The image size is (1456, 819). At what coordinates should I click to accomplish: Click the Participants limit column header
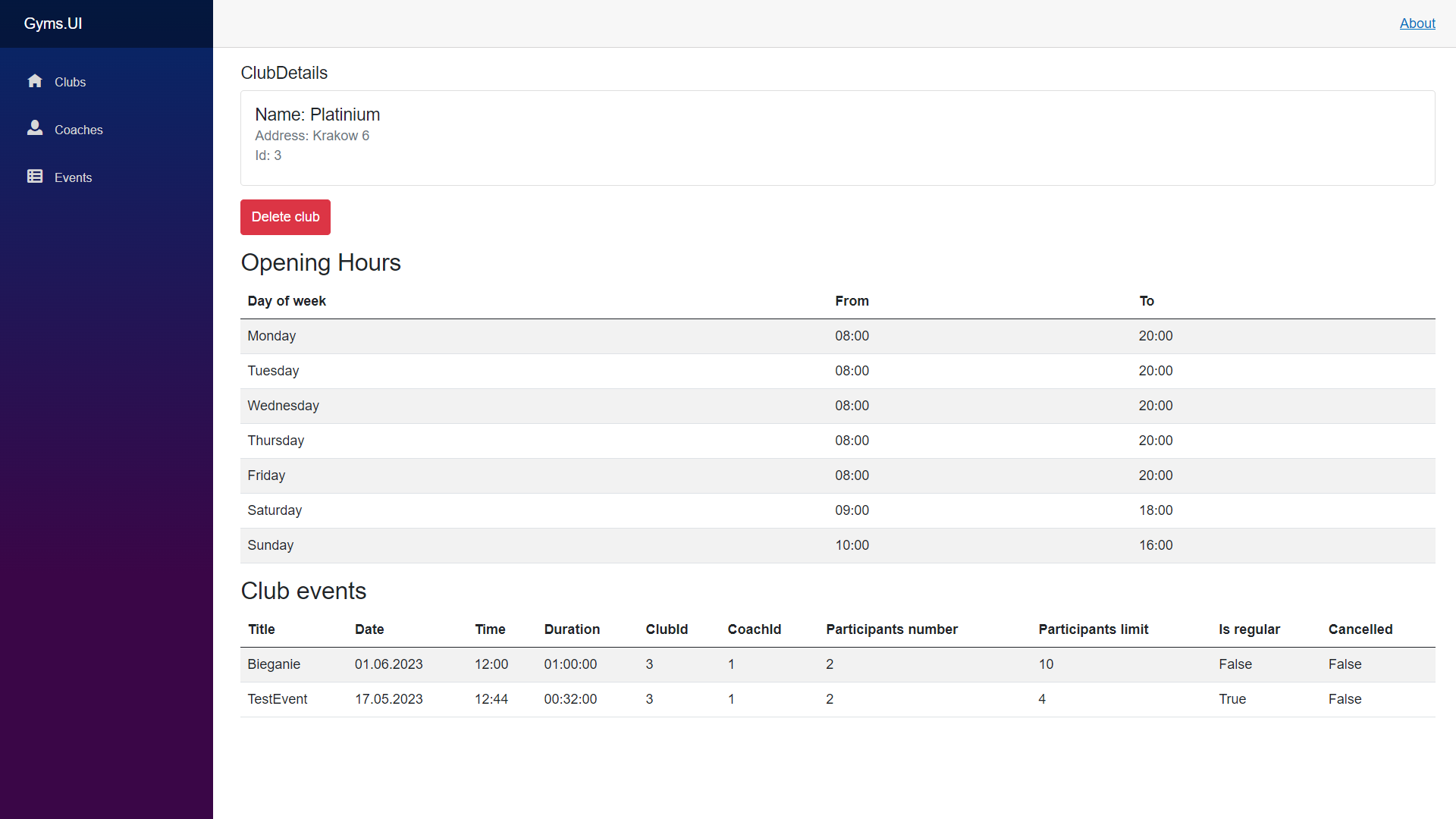(1093, 629)
